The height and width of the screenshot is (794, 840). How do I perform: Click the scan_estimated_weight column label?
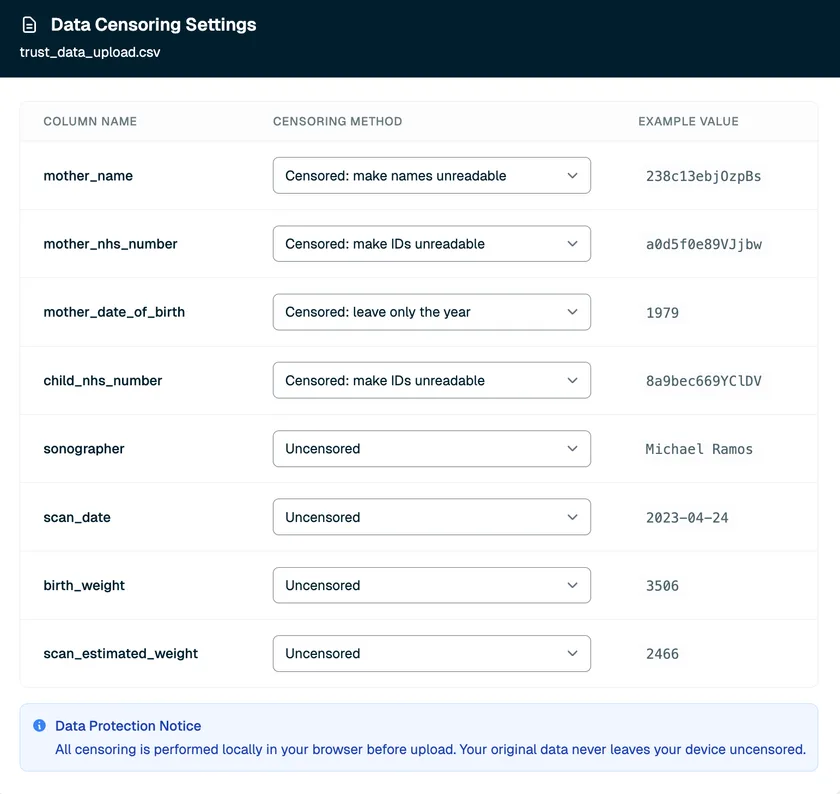click(x=121, y=654)
